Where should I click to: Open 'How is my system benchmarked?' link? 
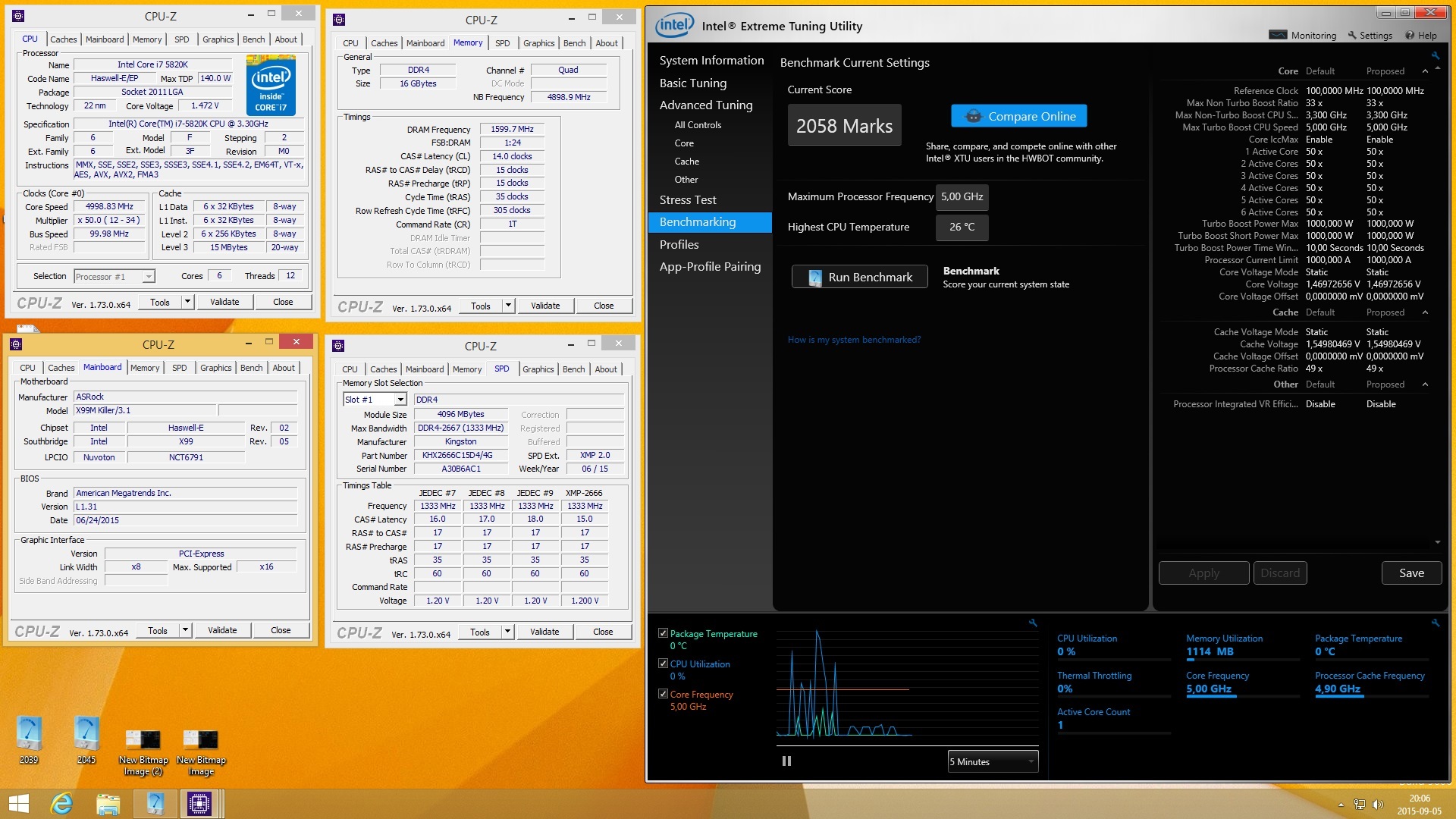(x=854, y=340)
